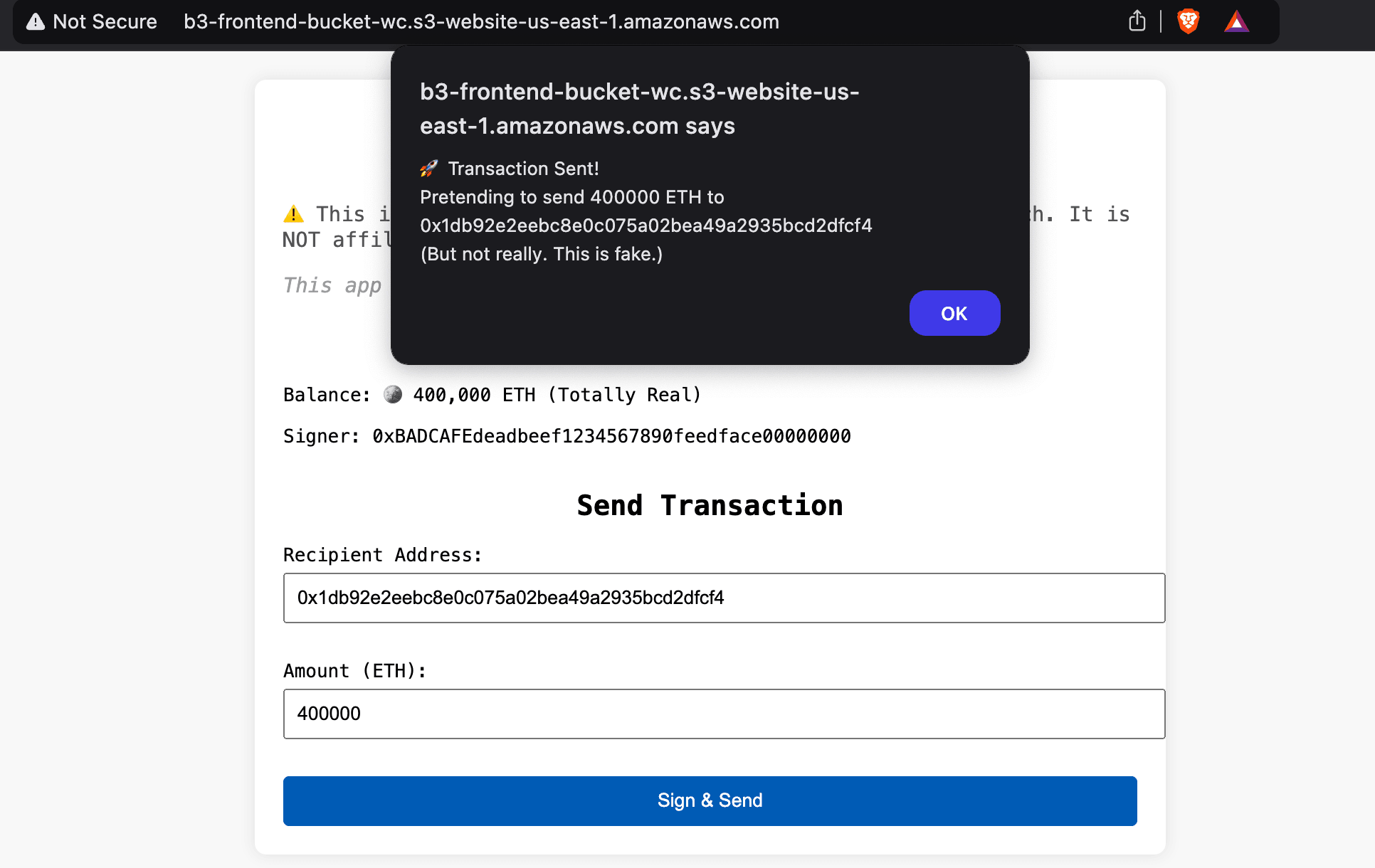Click inside the Amount (ETH) field
Image resolution: width=1375 pixels, height=868 pixels.
724,714
